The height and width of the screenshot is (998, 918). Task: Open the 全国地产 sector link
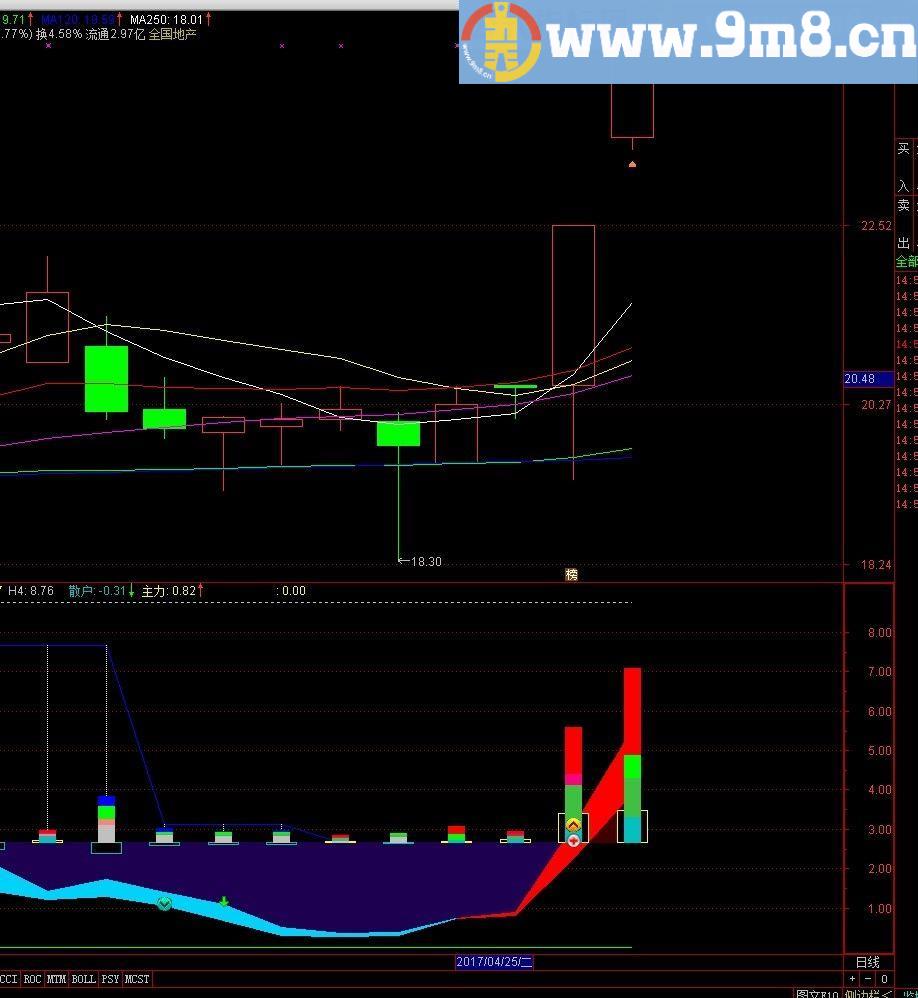point(173,34)
